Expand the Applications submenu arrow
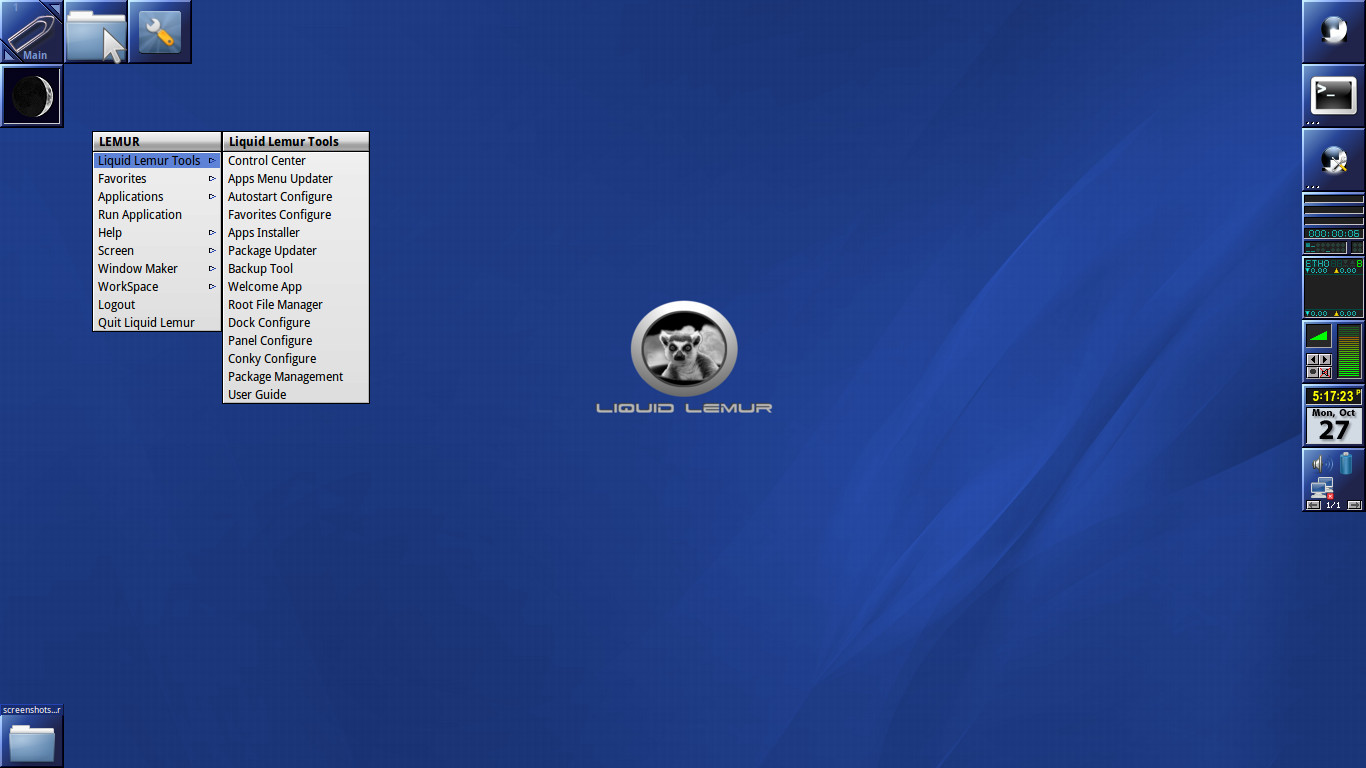Image resolution: width=1366 pixels, height=768 pixels. point(212,197)
